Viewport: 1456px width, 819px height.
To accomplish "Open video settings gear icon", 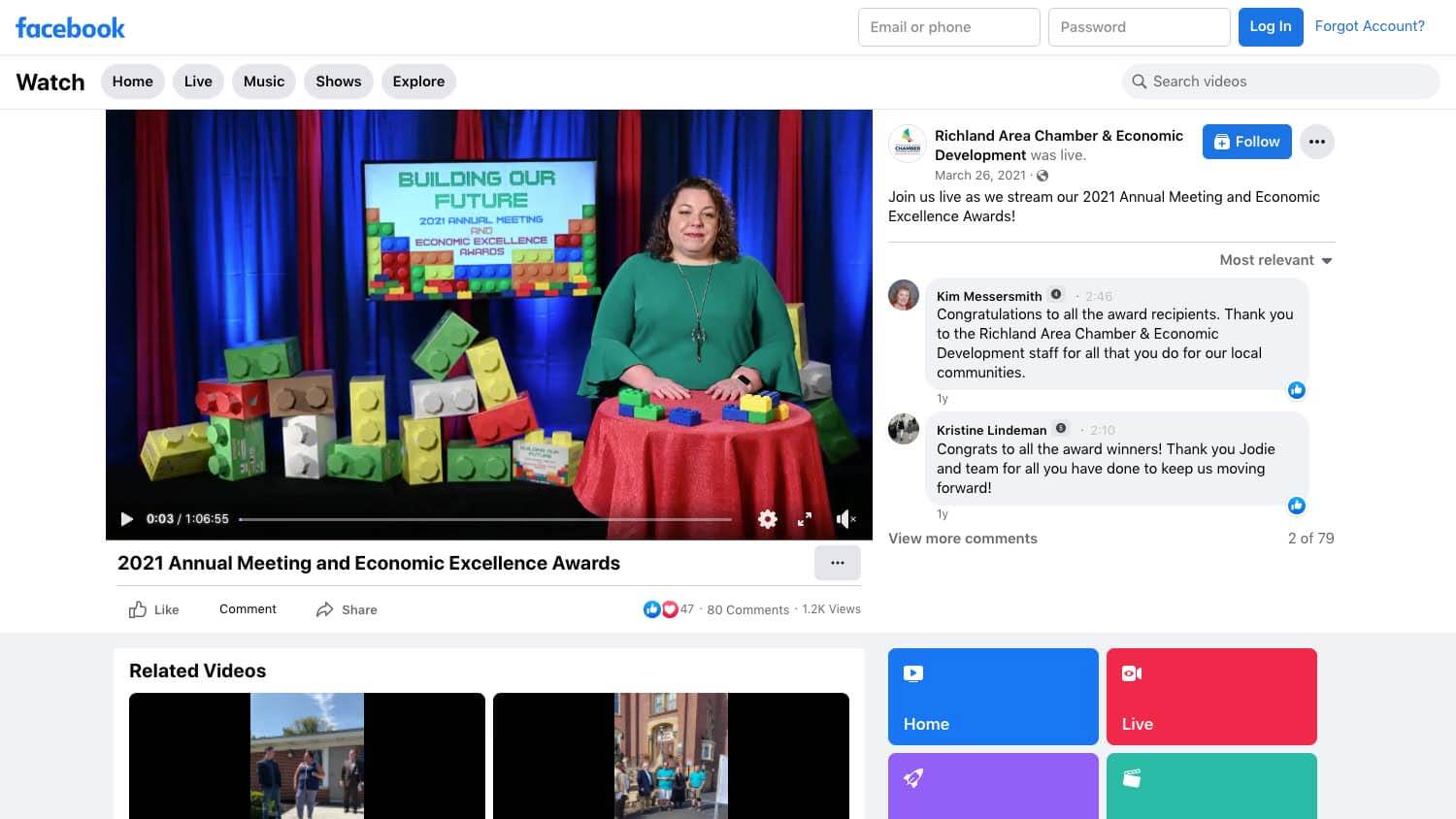I will tap(767, 519).
